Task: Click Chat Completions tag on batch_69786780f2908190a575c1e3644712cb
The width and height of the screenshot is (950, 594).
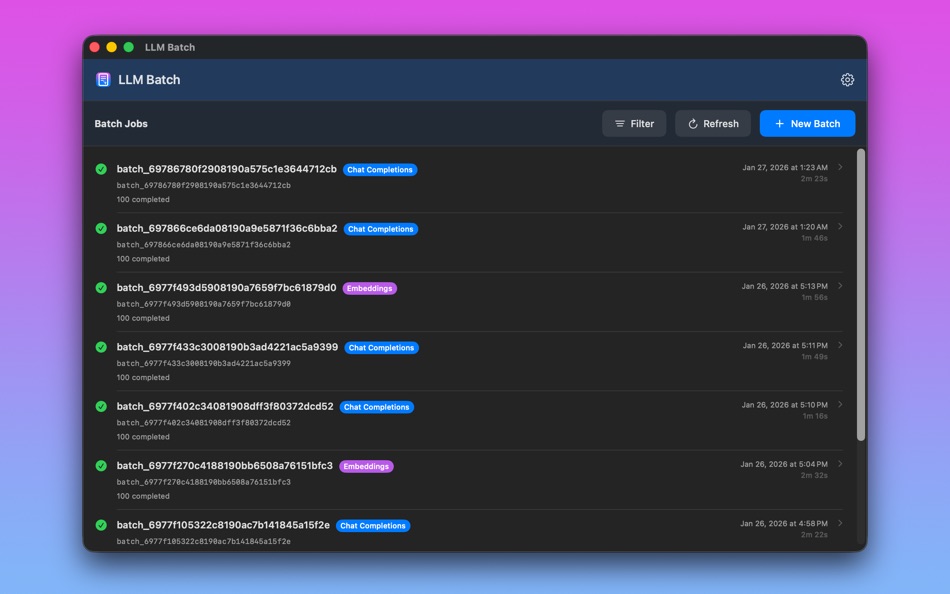Action: 380,170
